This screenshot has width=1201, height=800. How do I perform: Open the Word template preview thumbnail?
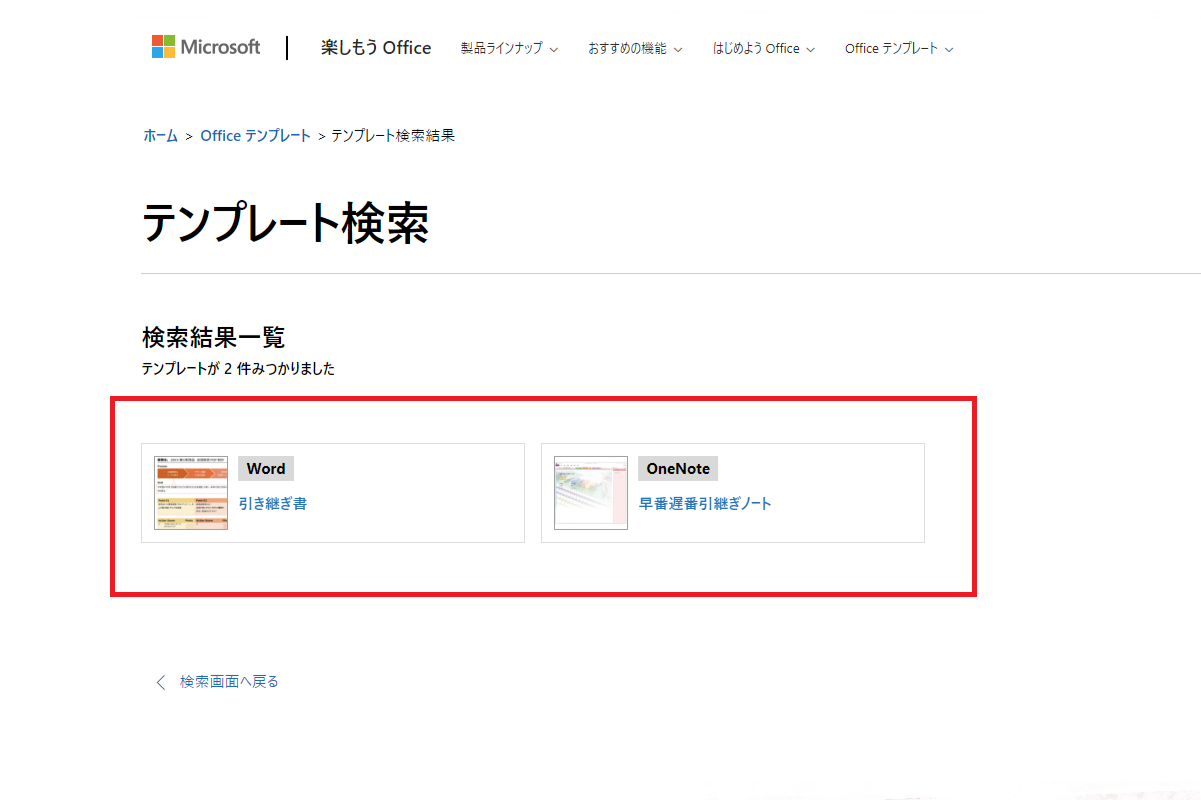191,493
